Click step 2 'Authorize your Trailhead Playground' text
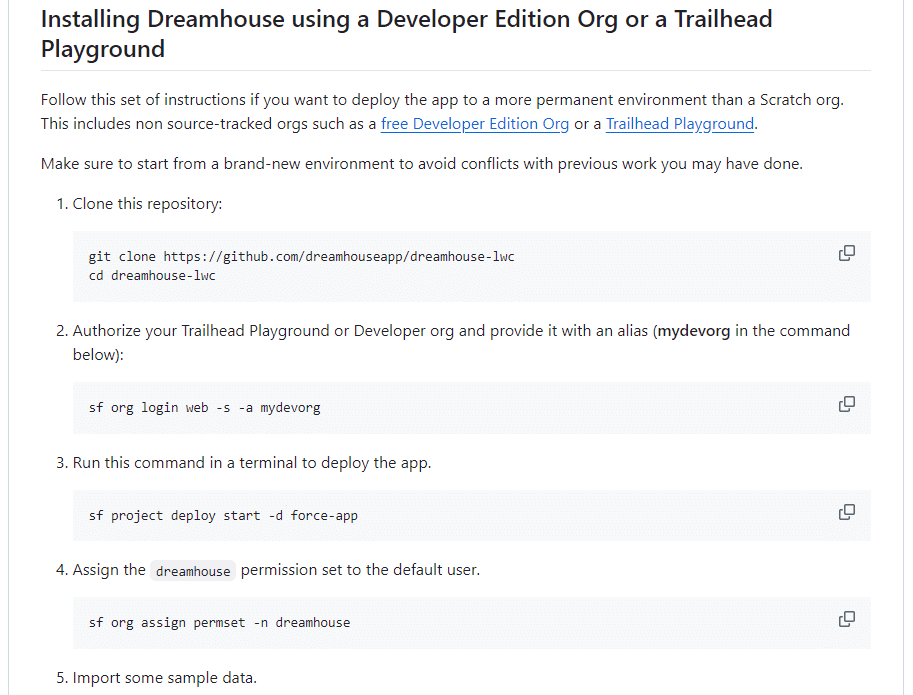This screenshot has height=695, width=913. click(x=461, y=343)
